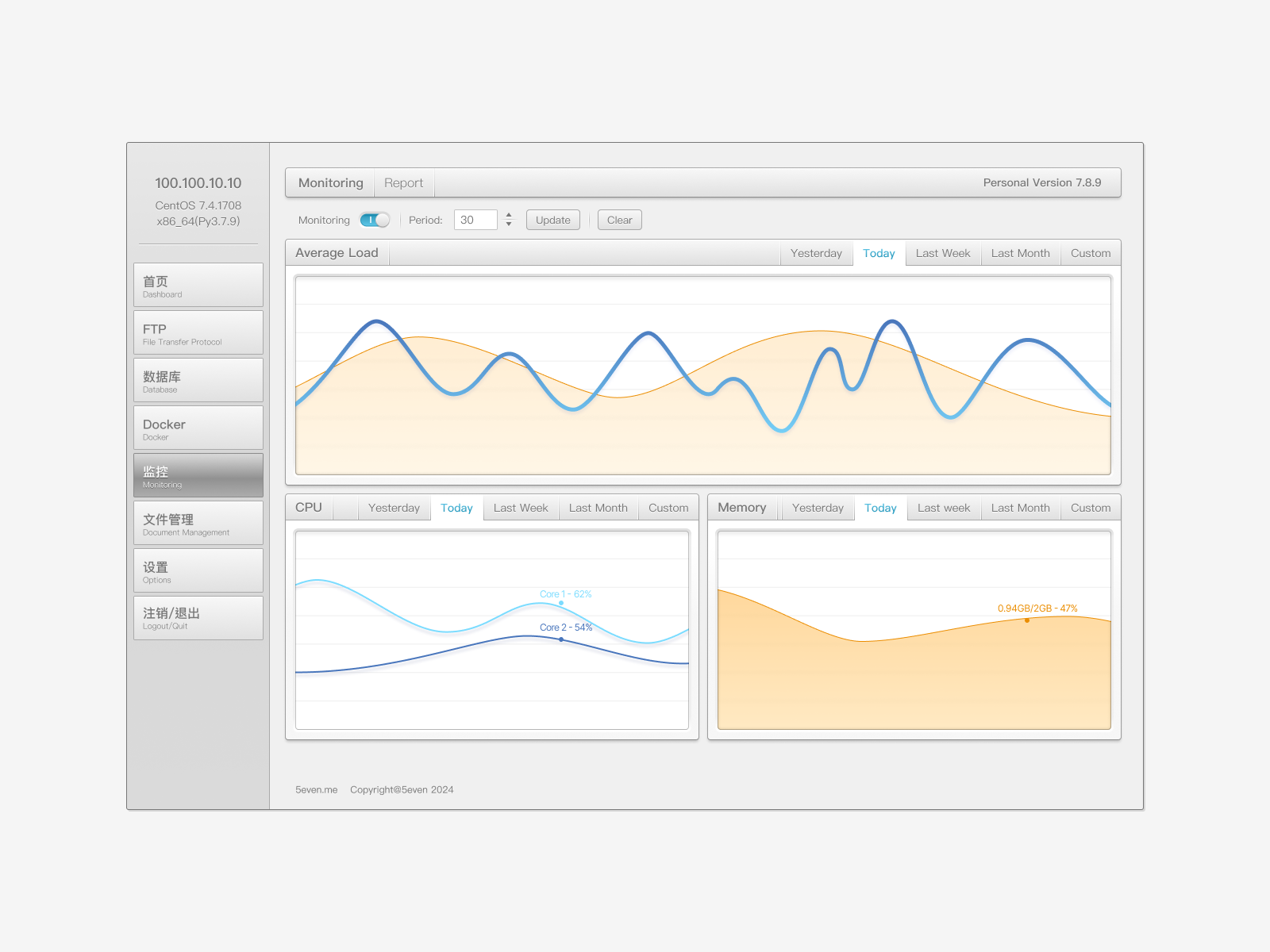Open the 监控 Monitoring section

pos(198,475)
